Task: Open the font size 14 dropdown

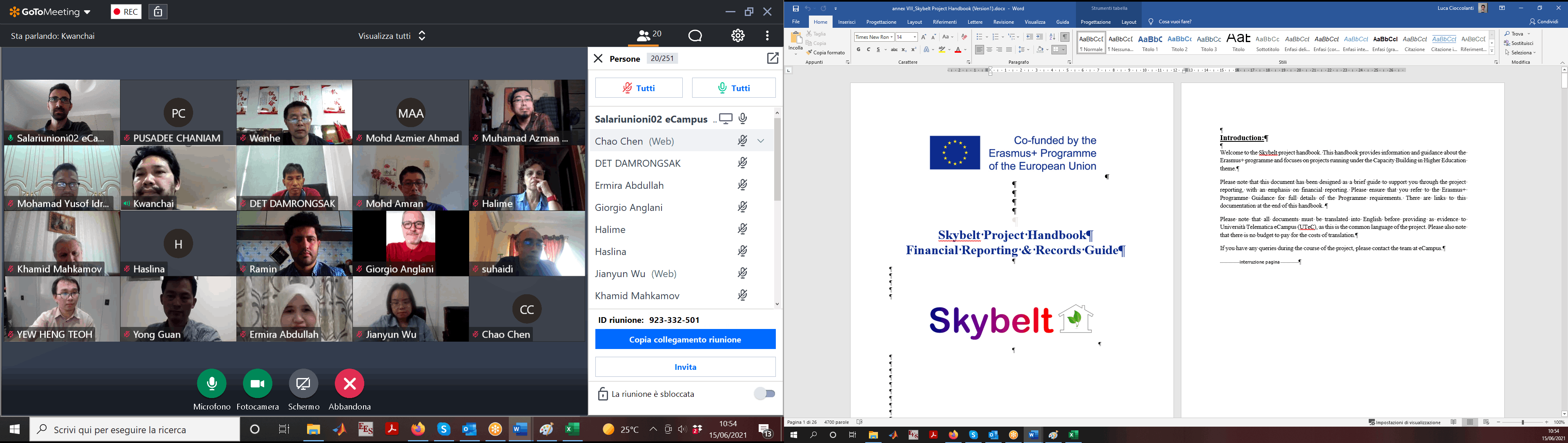Action: tap(915, 37)
